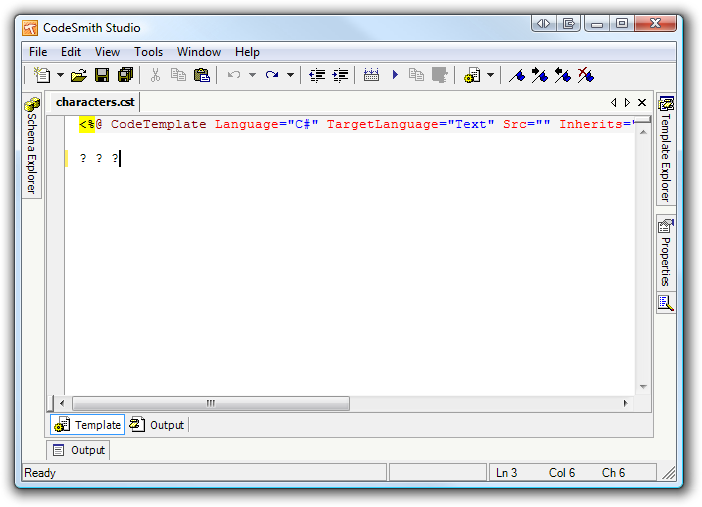Click the Increase indent icon
Screen dimensions: 702x507
(x=341, y=75)
